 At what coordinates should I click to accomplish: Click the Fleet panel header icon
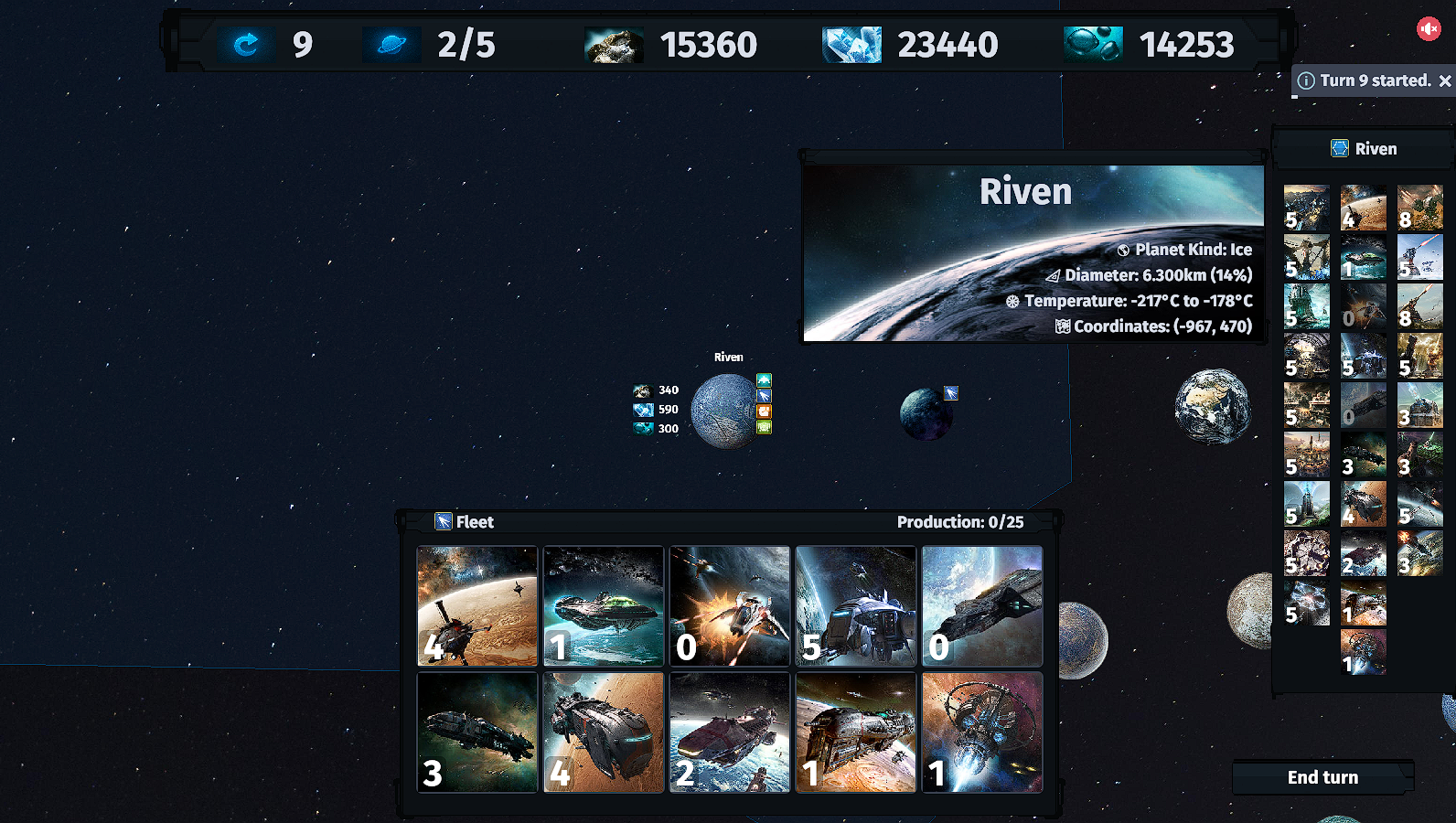tap(444, 521)
